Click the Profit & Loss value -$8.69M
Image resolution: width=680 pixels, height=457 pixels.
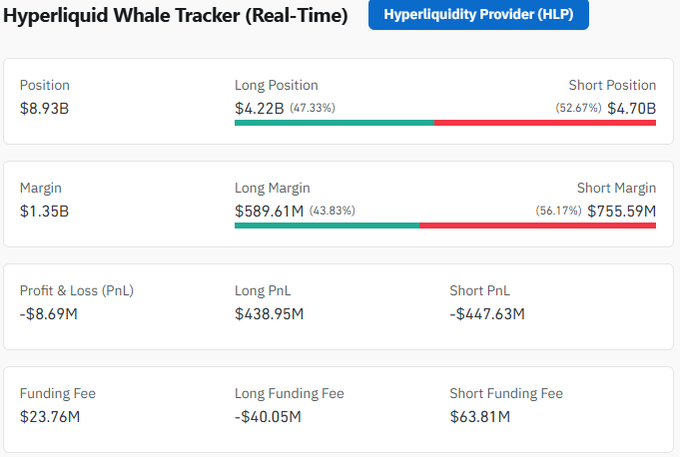(x=49, y=314)
